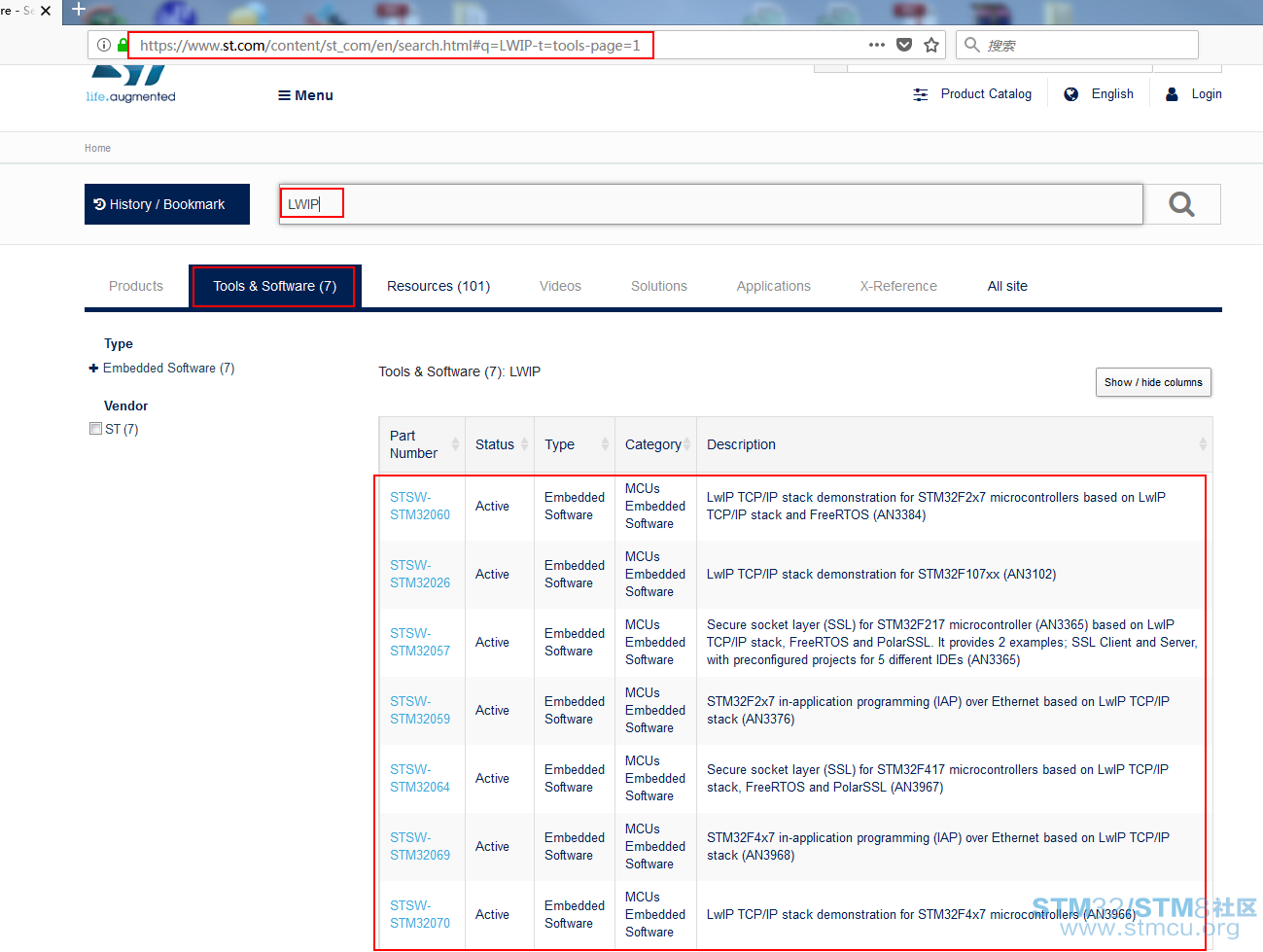Open a new browser tab with plus
1263x952 pixels.
click(x=79, y=10)
